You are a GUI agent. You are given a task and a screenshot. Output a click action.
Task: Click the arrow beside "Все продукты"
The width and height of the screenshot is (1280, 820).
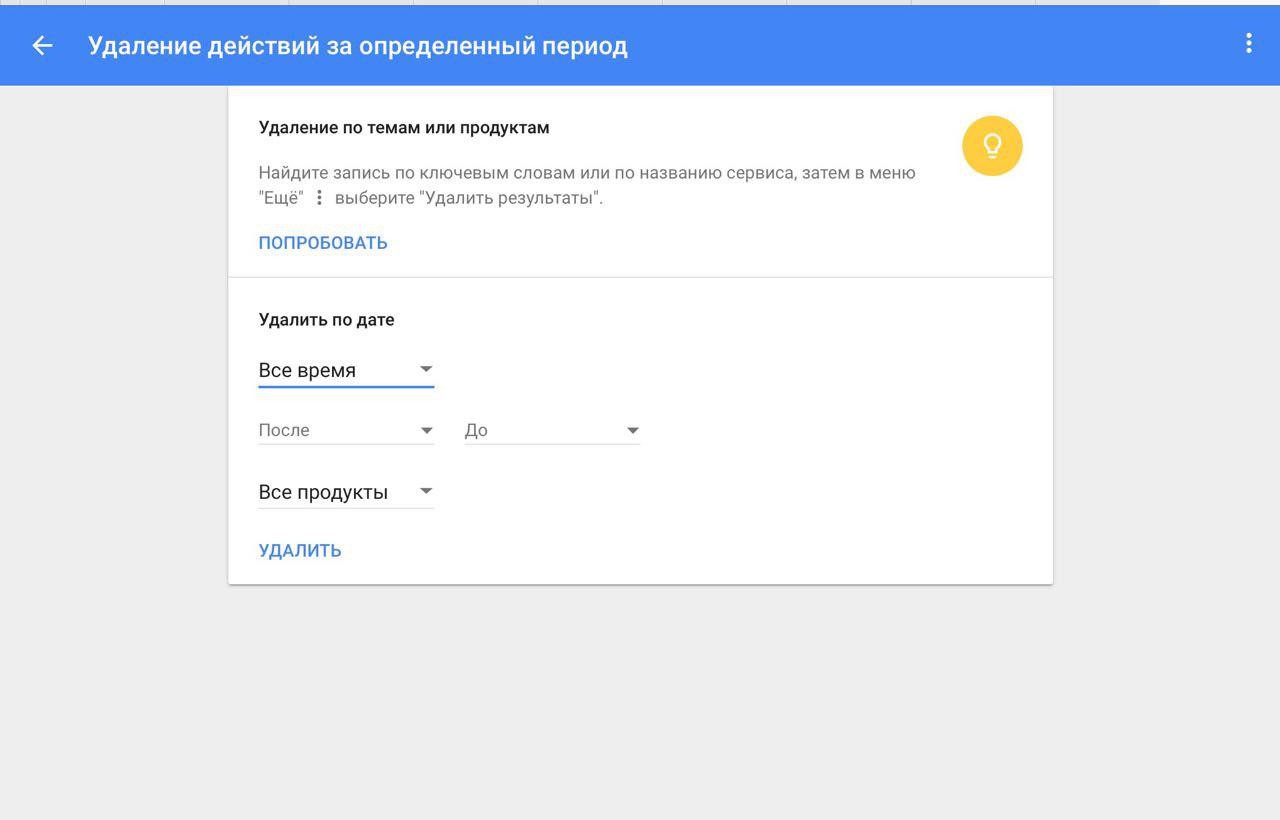pos(426,491)
